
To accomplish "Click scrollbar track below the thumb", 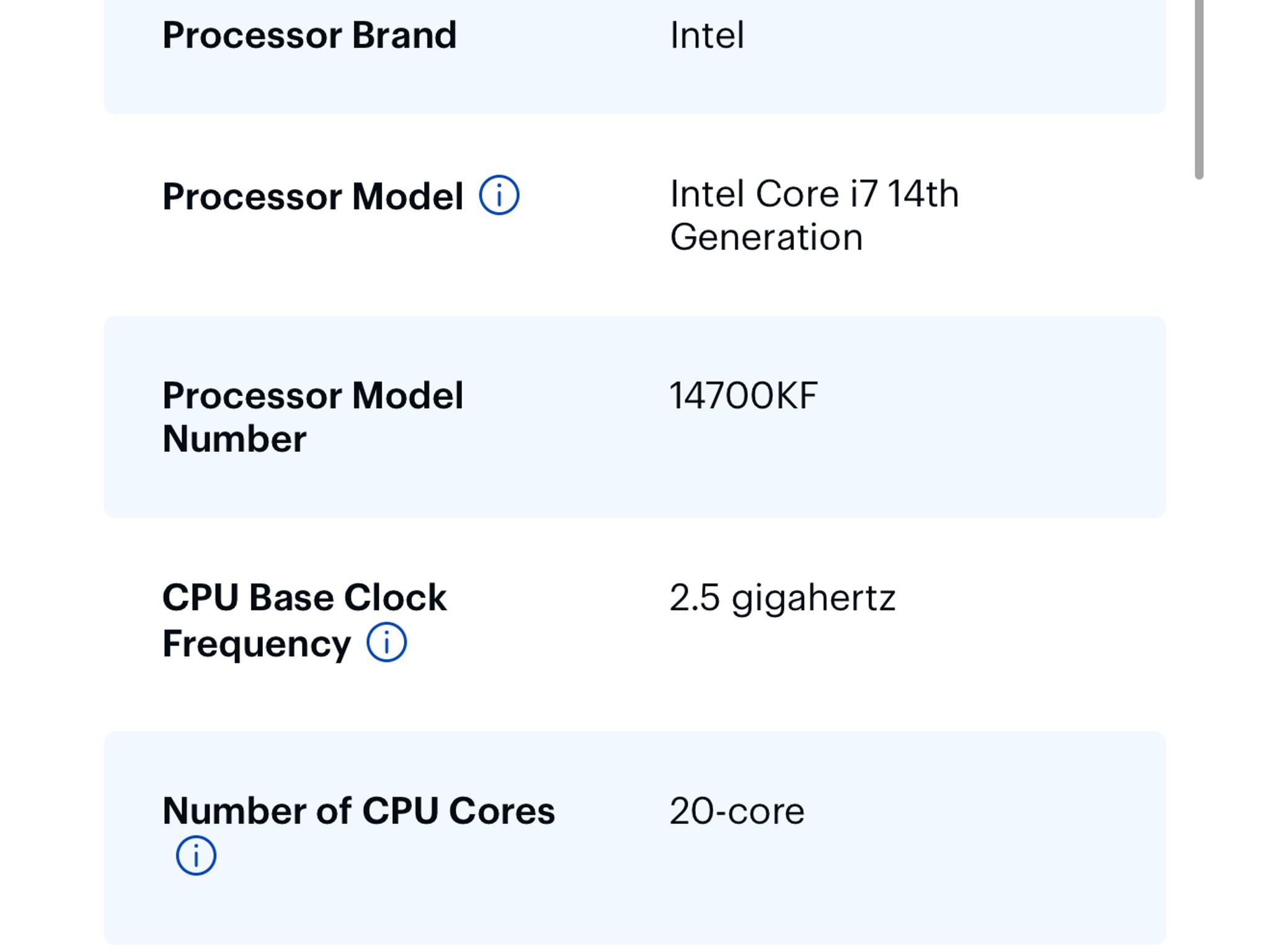I will [x=1199, y=558].
